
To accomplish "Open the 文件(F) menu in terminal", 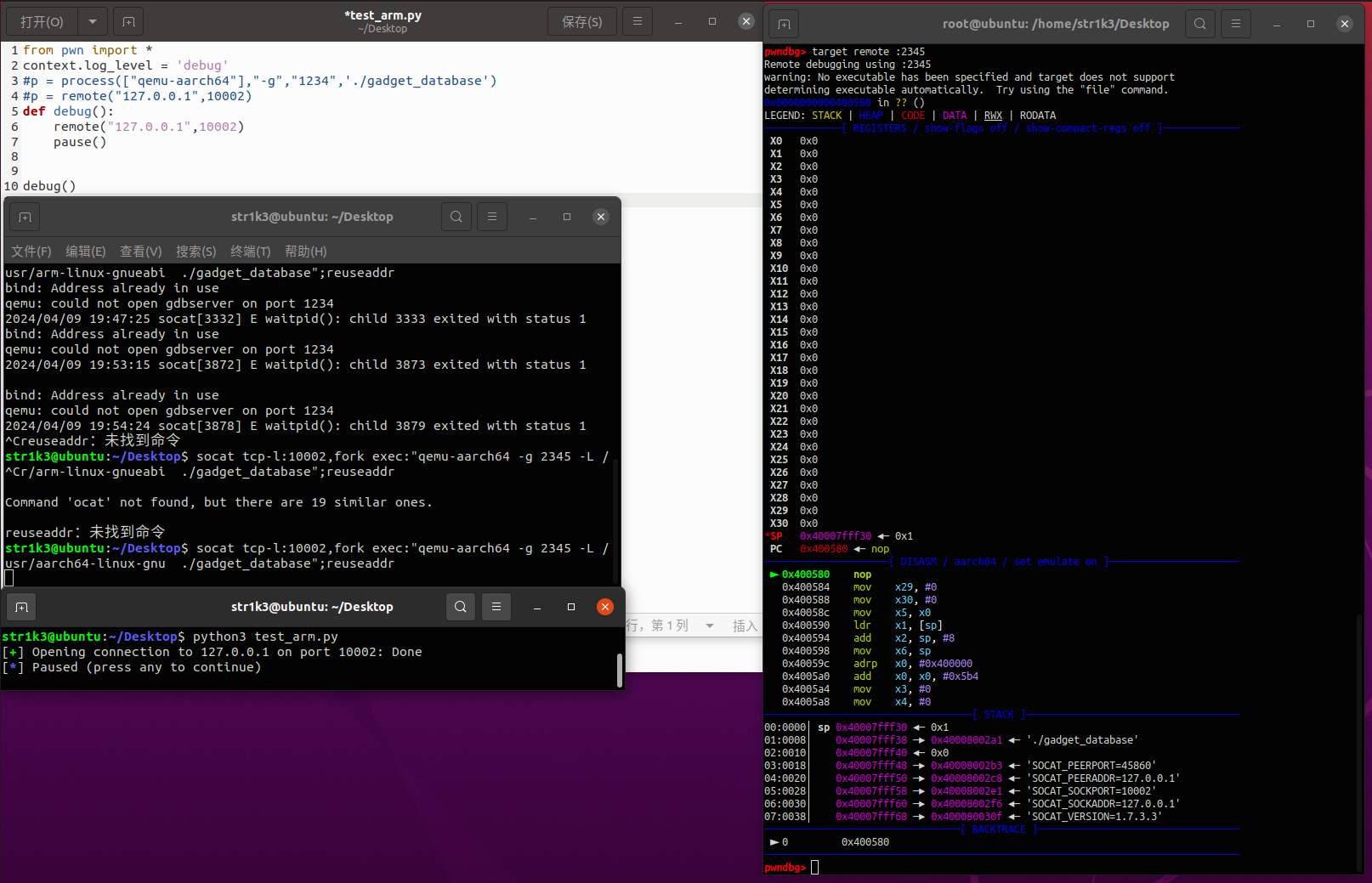I will pos(31,252).
